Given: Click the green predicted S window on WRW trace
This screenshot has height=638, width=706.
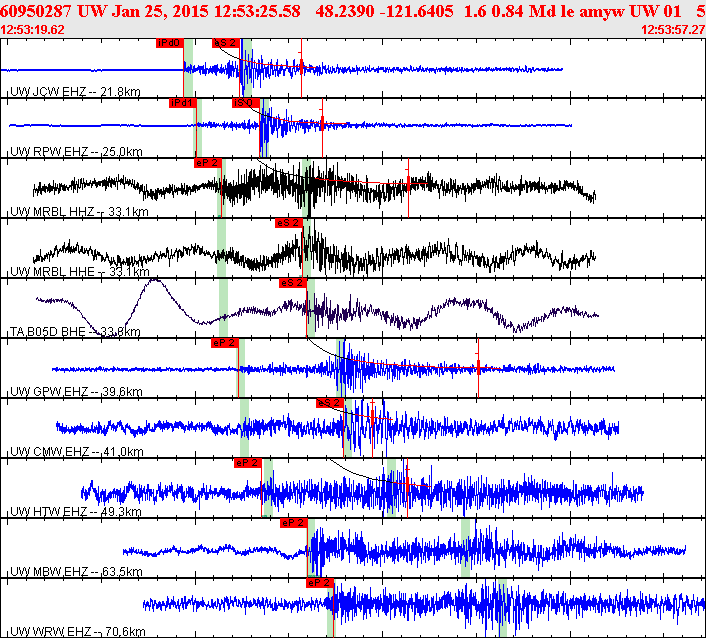Looking at the screenshot, I should point(502,608).
